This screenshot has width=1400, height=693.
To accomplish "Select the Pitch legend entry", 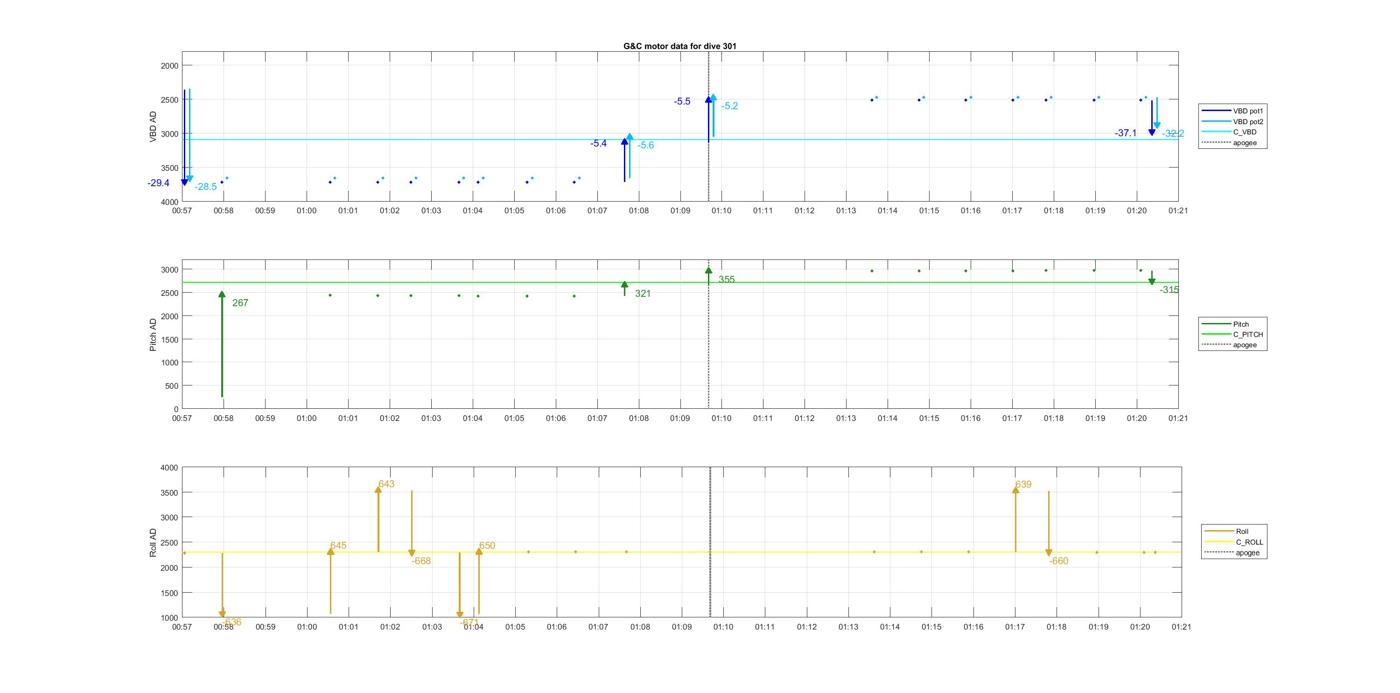I will pyautogui.click(x=1234, y=324).
